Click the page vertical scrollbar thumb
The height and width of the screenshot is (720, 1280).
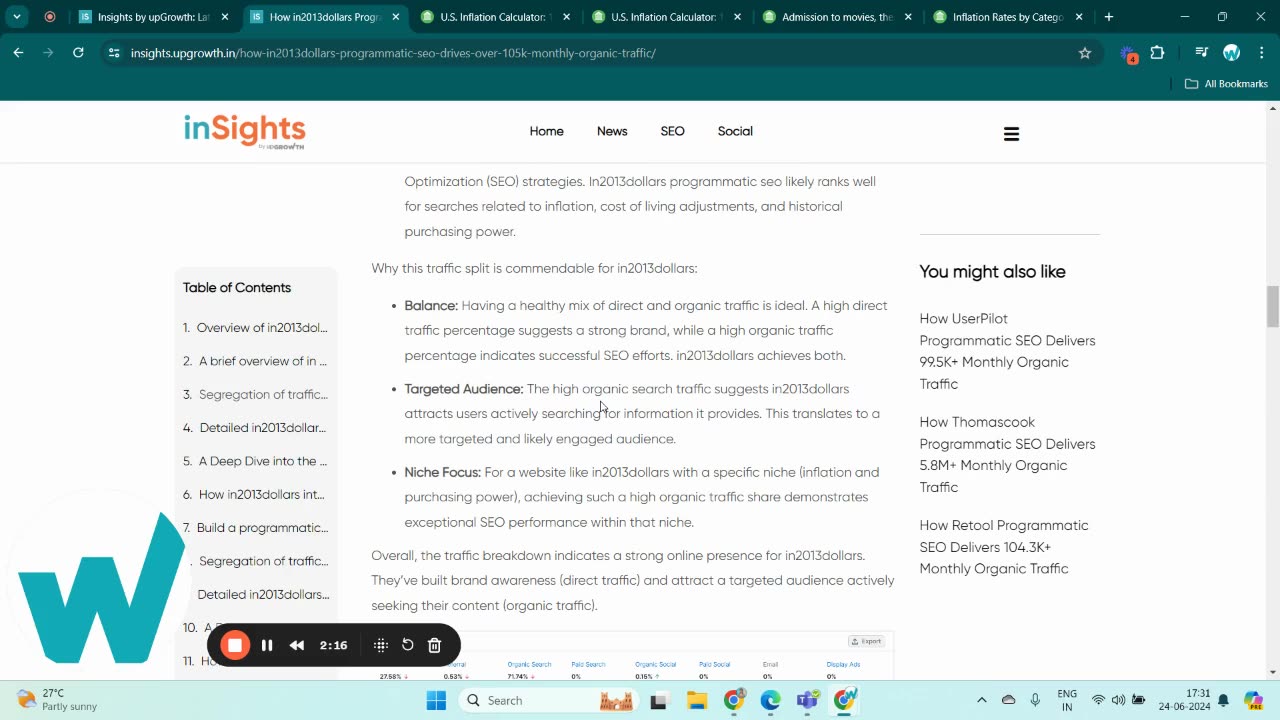point(1272,306)
